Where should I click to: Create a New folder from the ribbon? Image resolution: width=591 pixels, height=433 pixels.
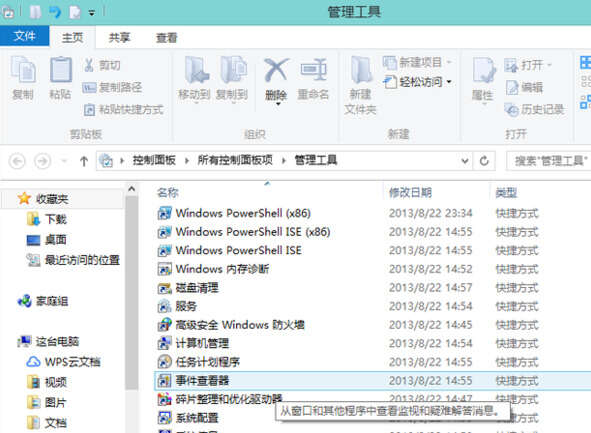click(360, 86)
